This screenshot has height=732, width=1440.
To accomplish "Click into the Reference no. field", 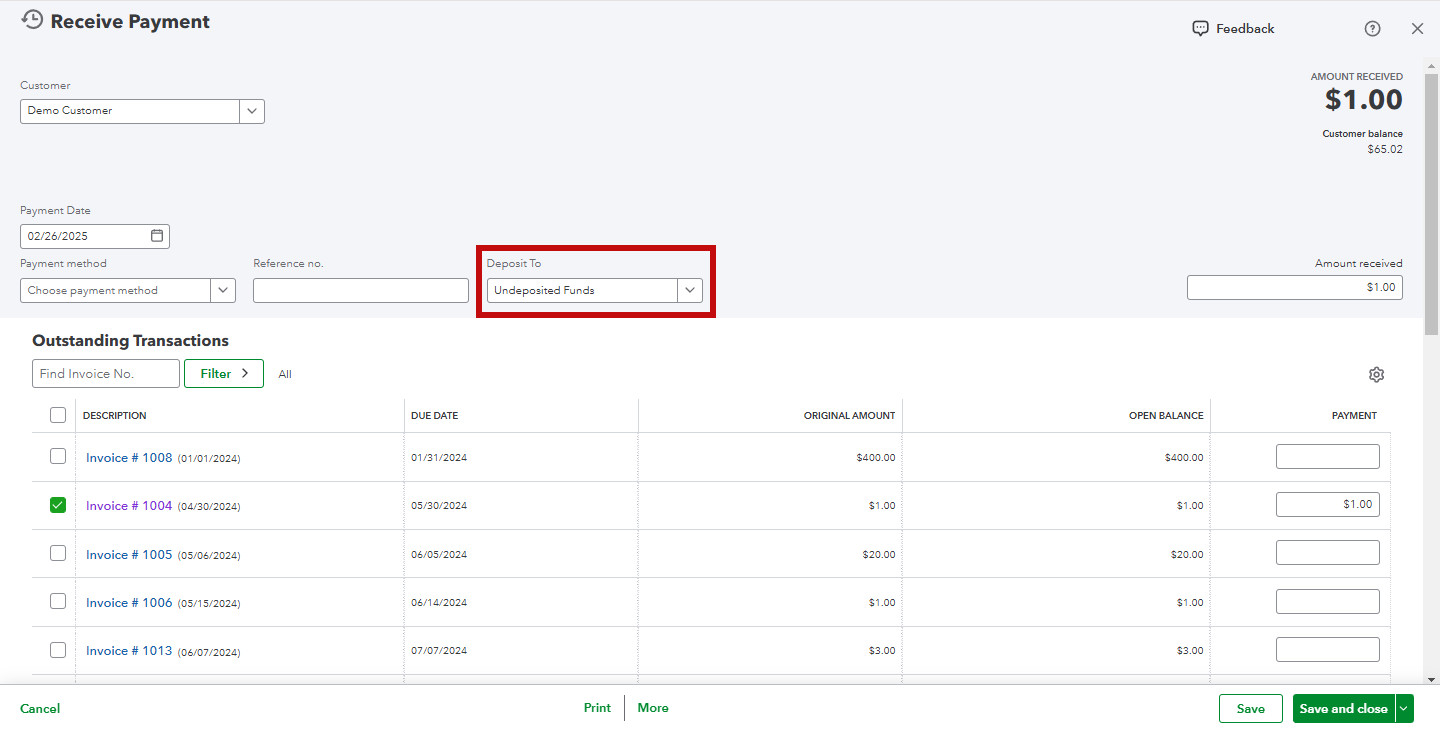I will (x=361, y=290).
